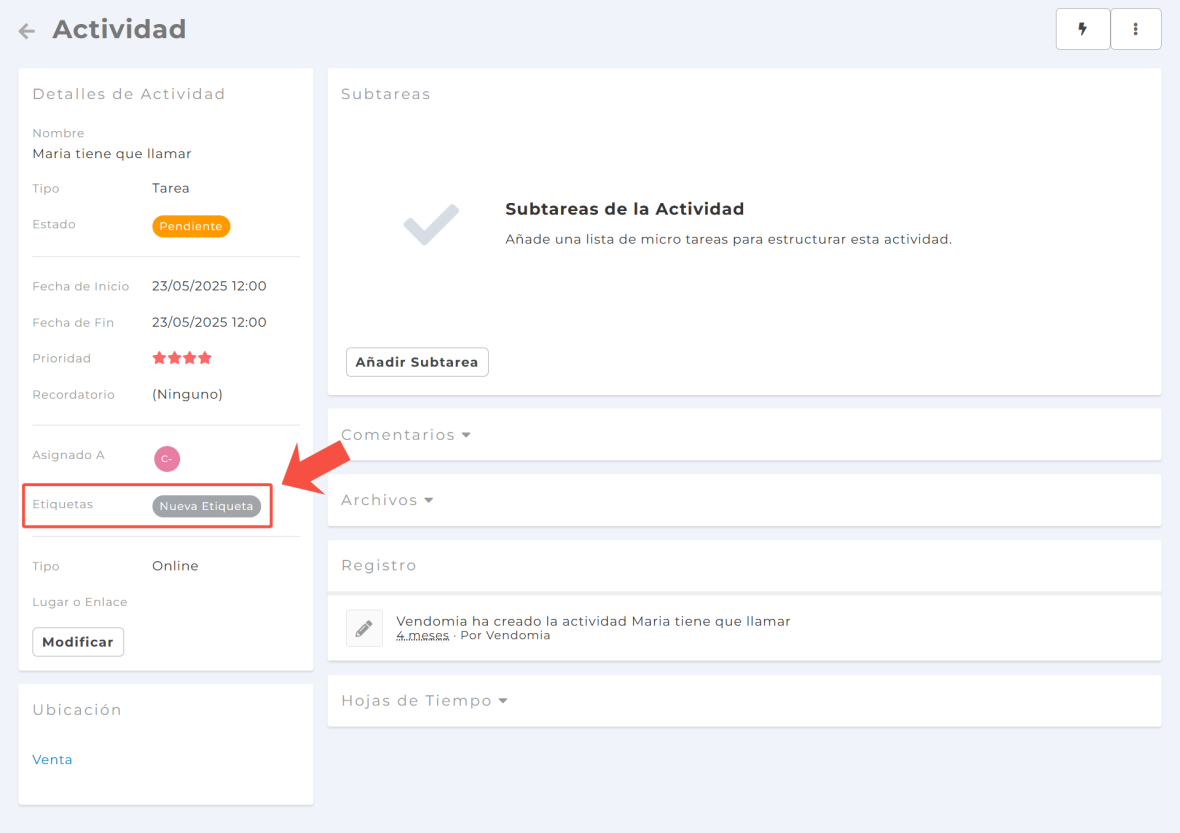
Task: Click the pencil icon in Registro entry
Action: tap(364, 628)
